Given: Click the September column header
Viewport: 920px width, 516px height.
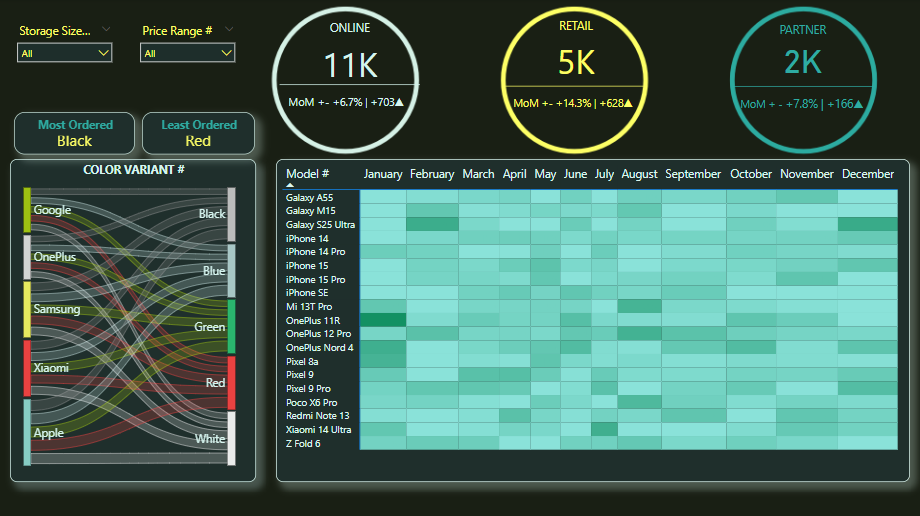Looking at the screenshot, I should tap(693, 174).
